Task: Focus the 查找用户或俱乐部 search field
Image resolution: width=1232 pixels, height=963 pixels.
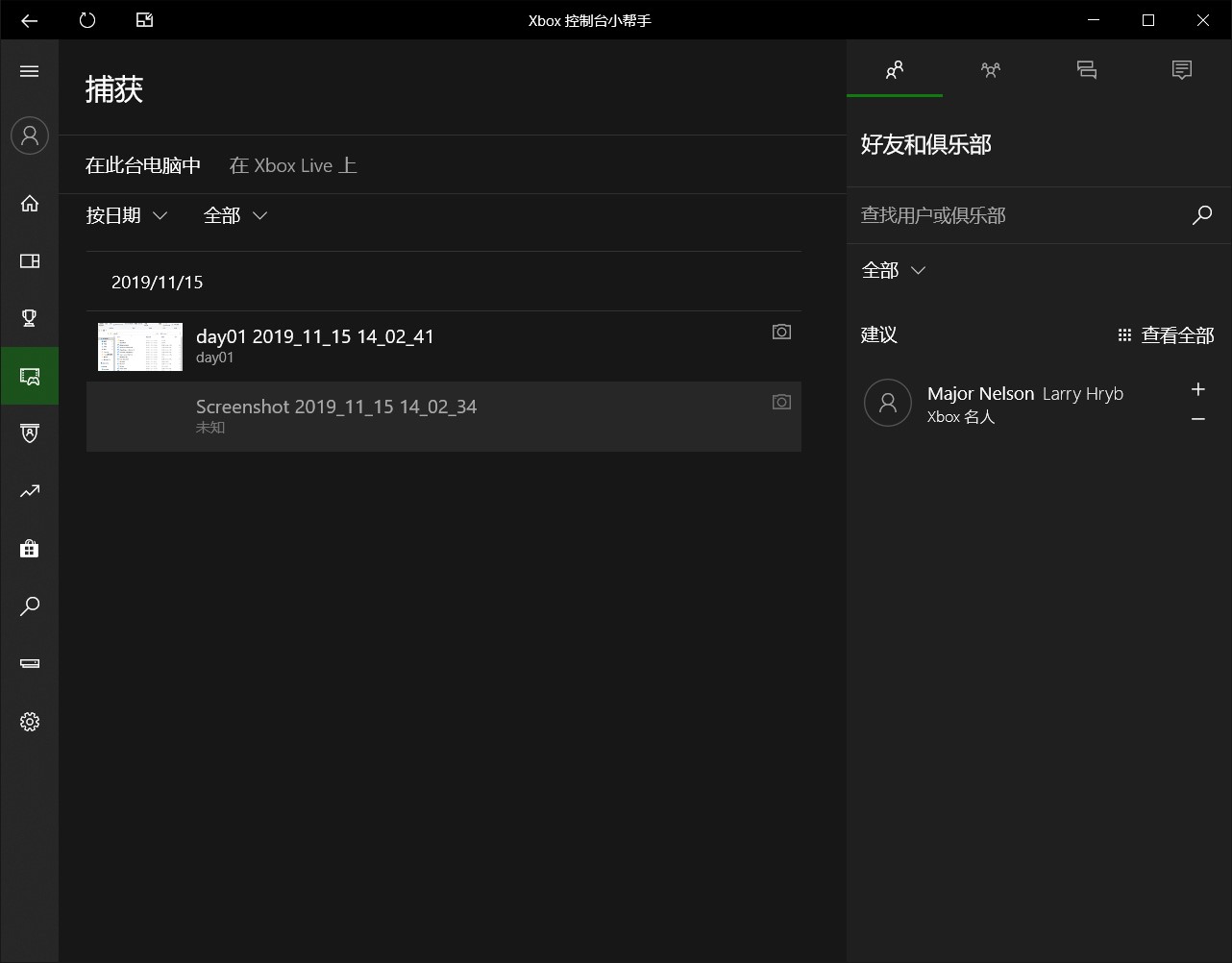Action: click(1023, 215)
